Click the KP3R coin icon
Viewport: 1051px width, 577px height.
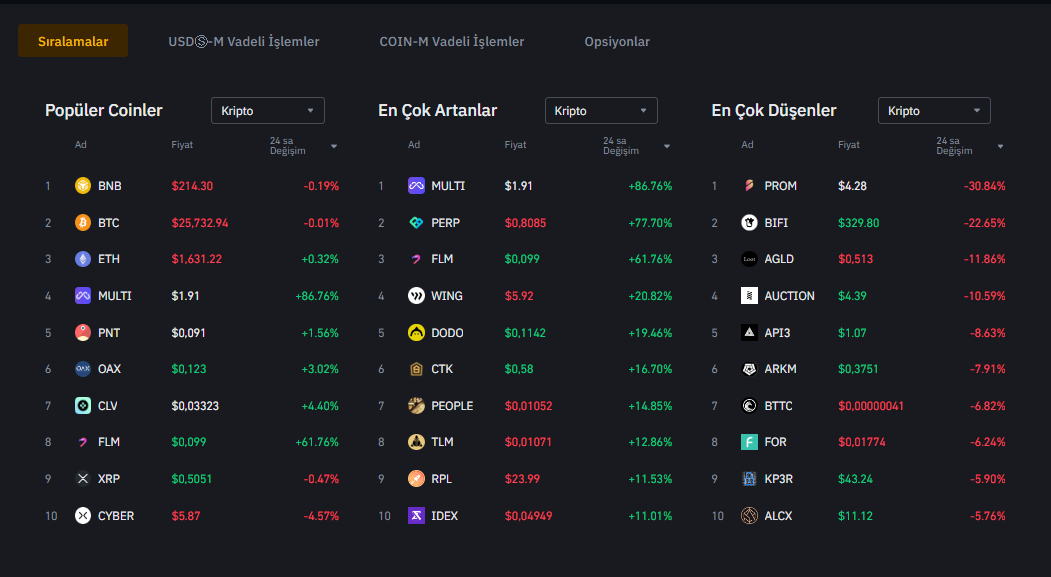[x=749, y=479]
